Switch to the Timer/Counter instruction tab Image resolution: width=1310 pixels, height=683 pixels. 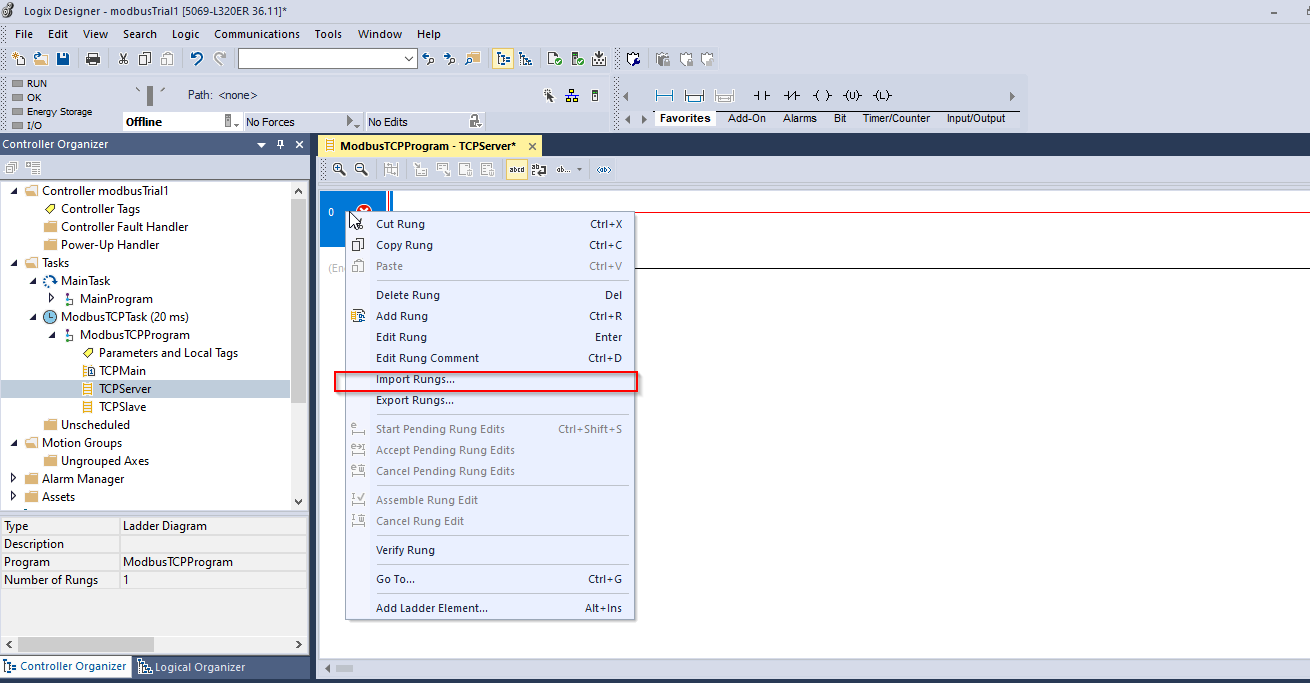tap(895, 118)
